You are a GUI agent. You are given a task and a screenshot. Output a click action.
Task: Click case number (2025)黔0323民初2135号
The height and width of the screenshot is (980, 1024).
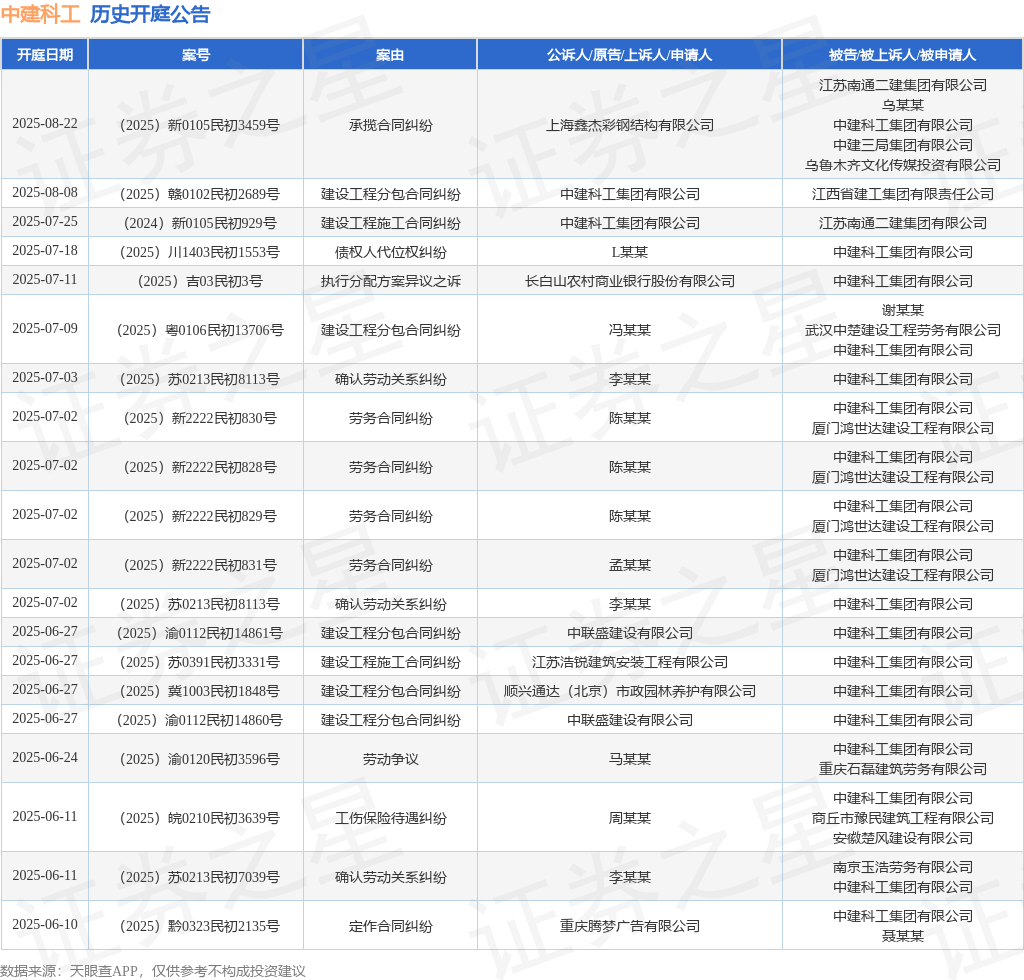[196, 926]
